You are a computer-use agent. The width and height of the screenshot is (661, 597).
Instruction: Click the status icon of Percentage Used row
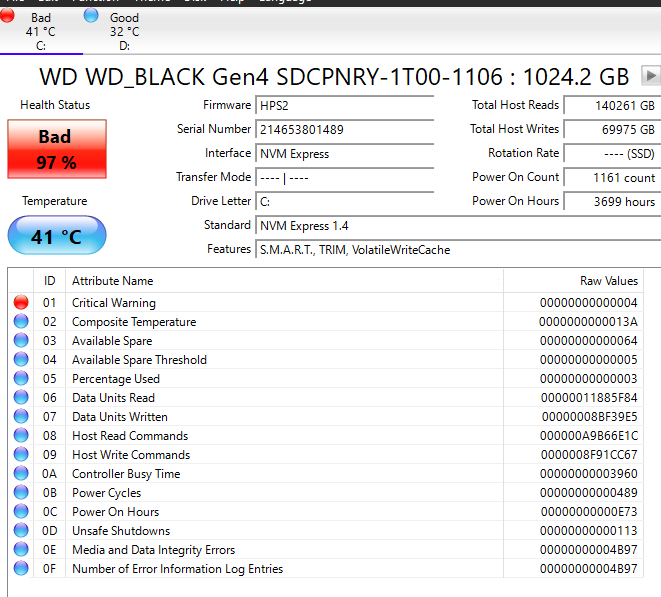21,378
